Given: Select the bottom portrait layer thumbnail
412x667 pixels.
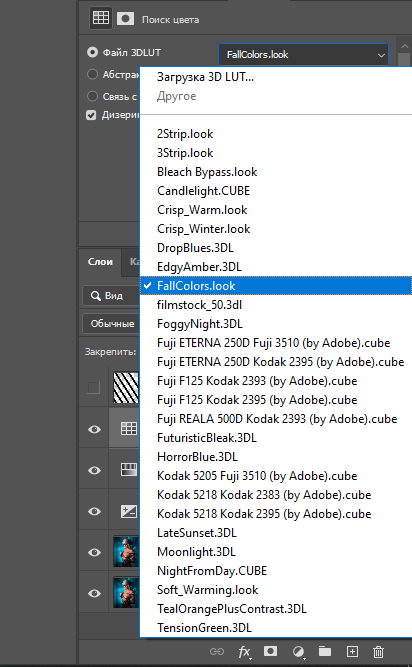Looking at the screenshot, I should pyautogui.click(x=126, y=593).
